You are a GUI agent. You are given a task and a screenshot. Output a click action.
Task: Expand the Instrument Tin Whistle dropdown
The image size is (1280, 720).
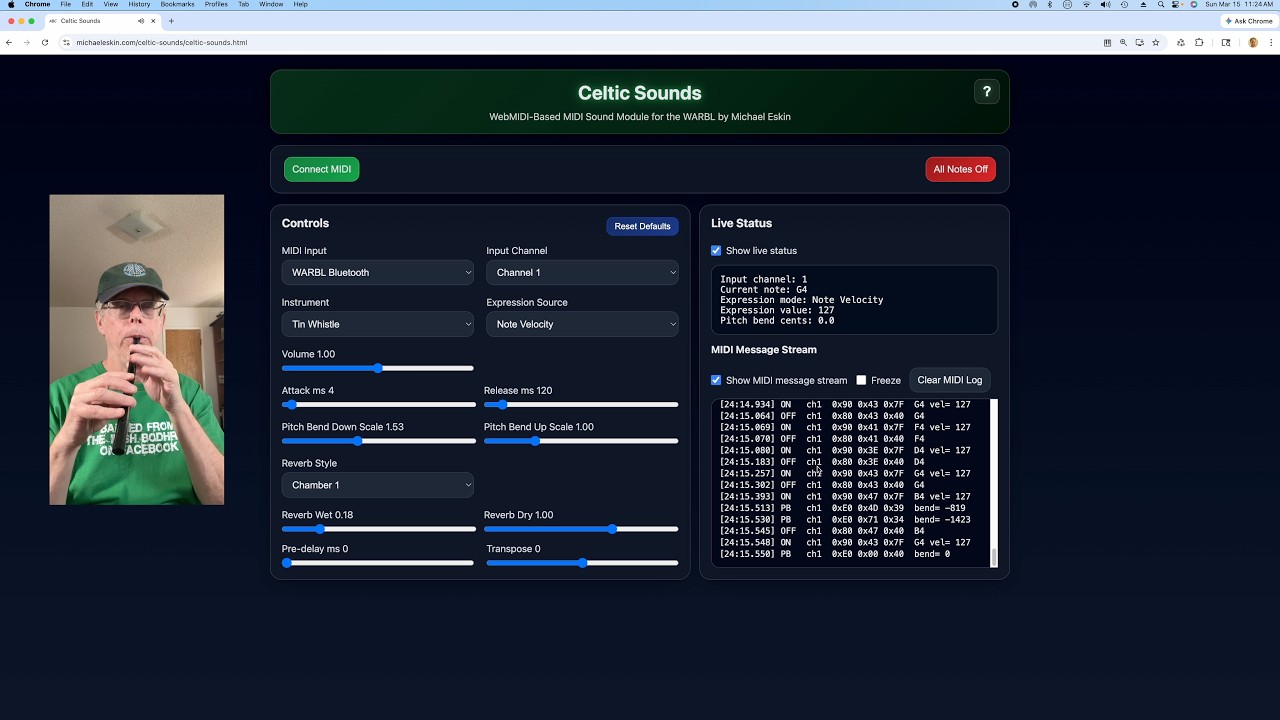coord(377,324)
